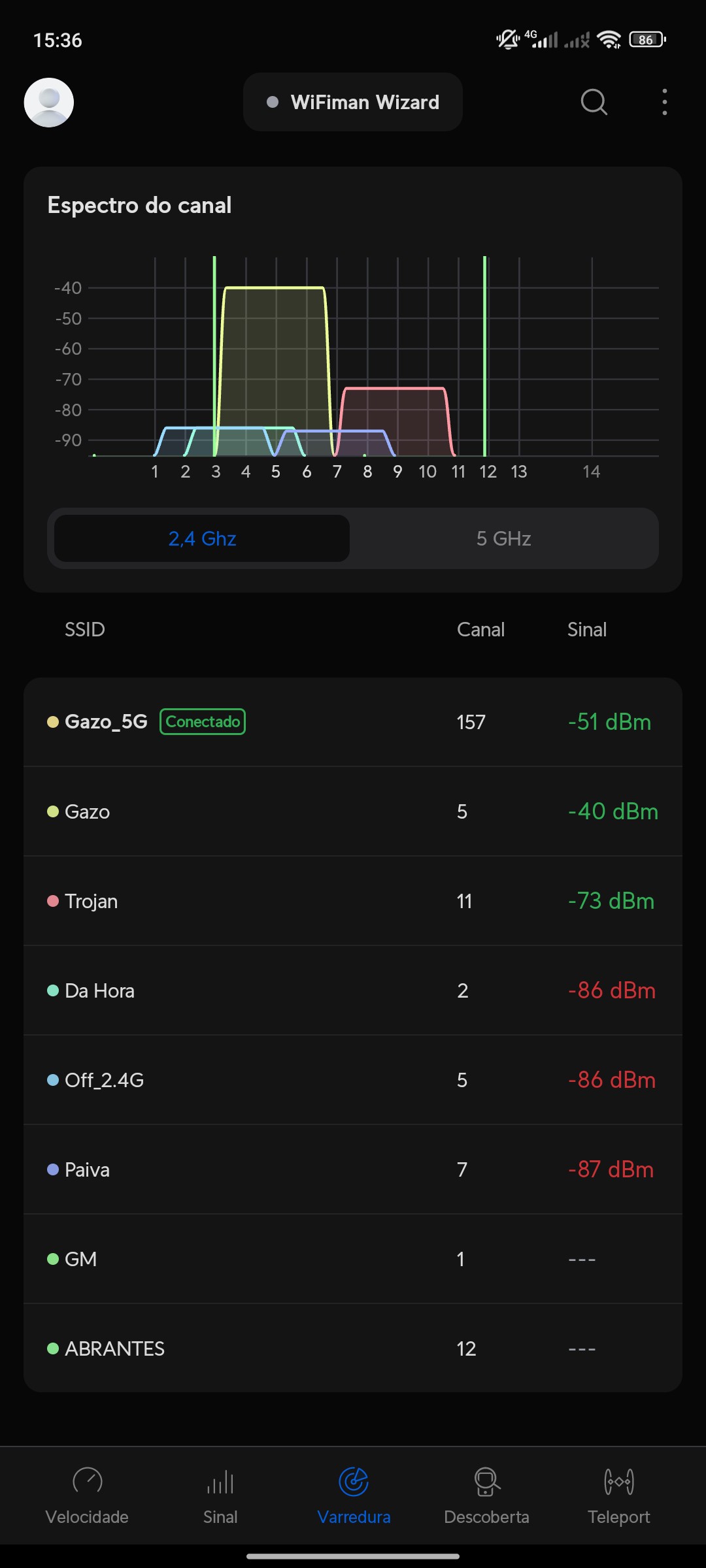Open the WiFiman Wizard device selector

tap(353, 103)
